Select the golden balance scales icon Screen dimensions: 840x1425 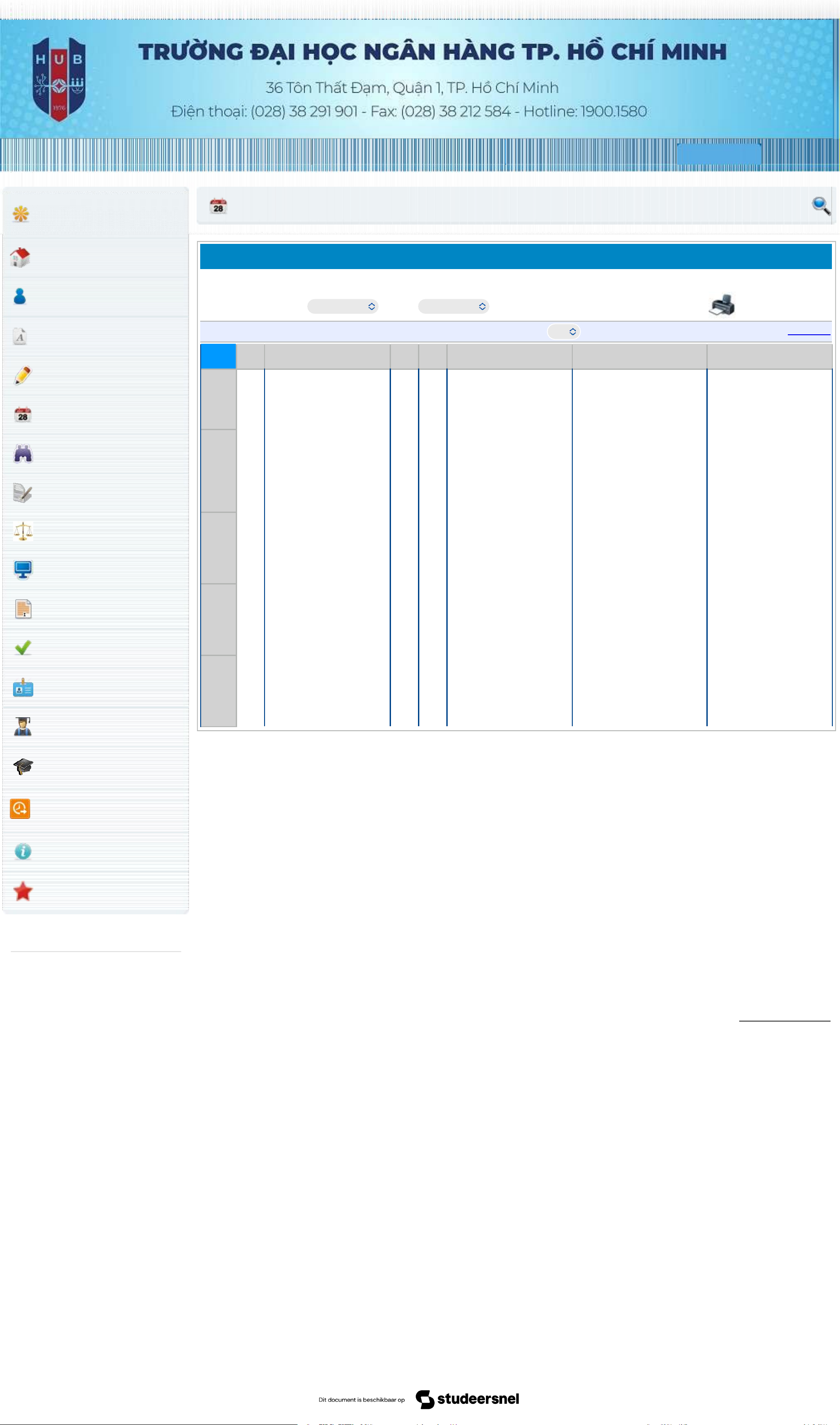click(22, 531)
